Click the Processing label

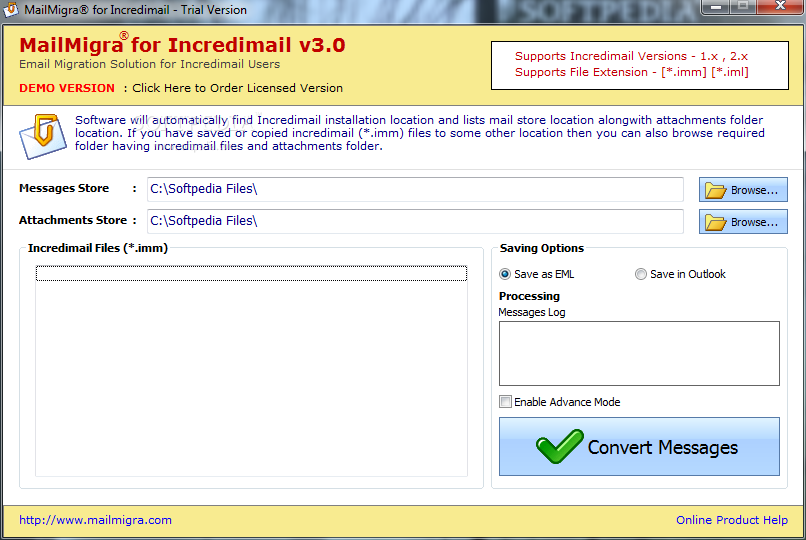pyautogui.click(x=529, y=296)
